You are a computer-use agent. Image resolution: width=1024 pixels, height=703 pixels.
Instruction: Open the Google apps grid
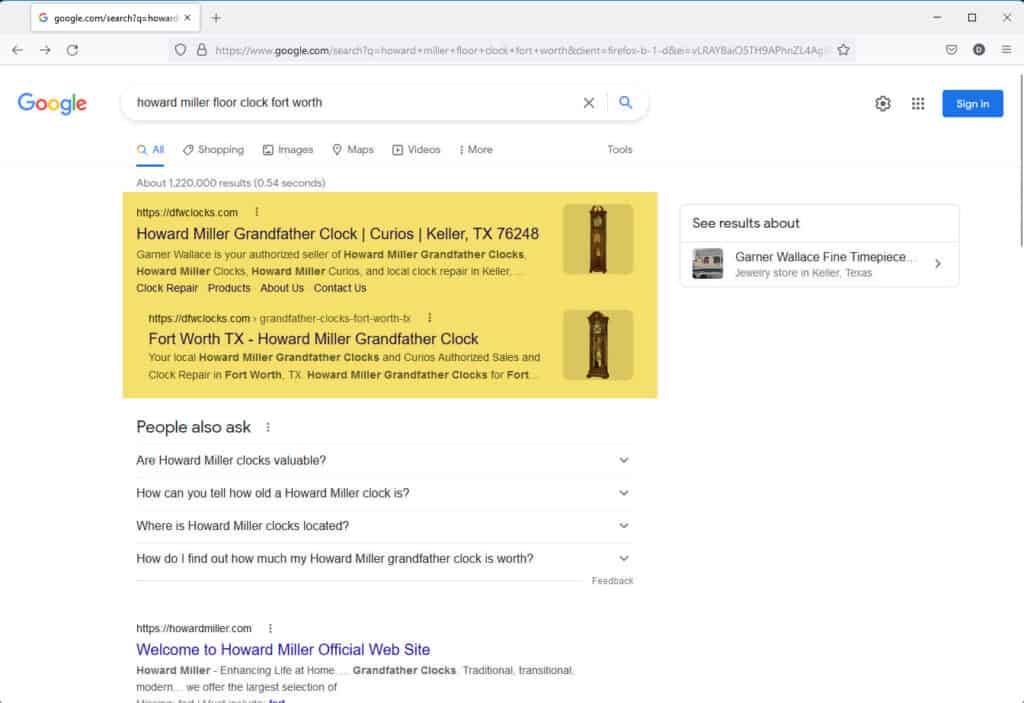point(918,103)
